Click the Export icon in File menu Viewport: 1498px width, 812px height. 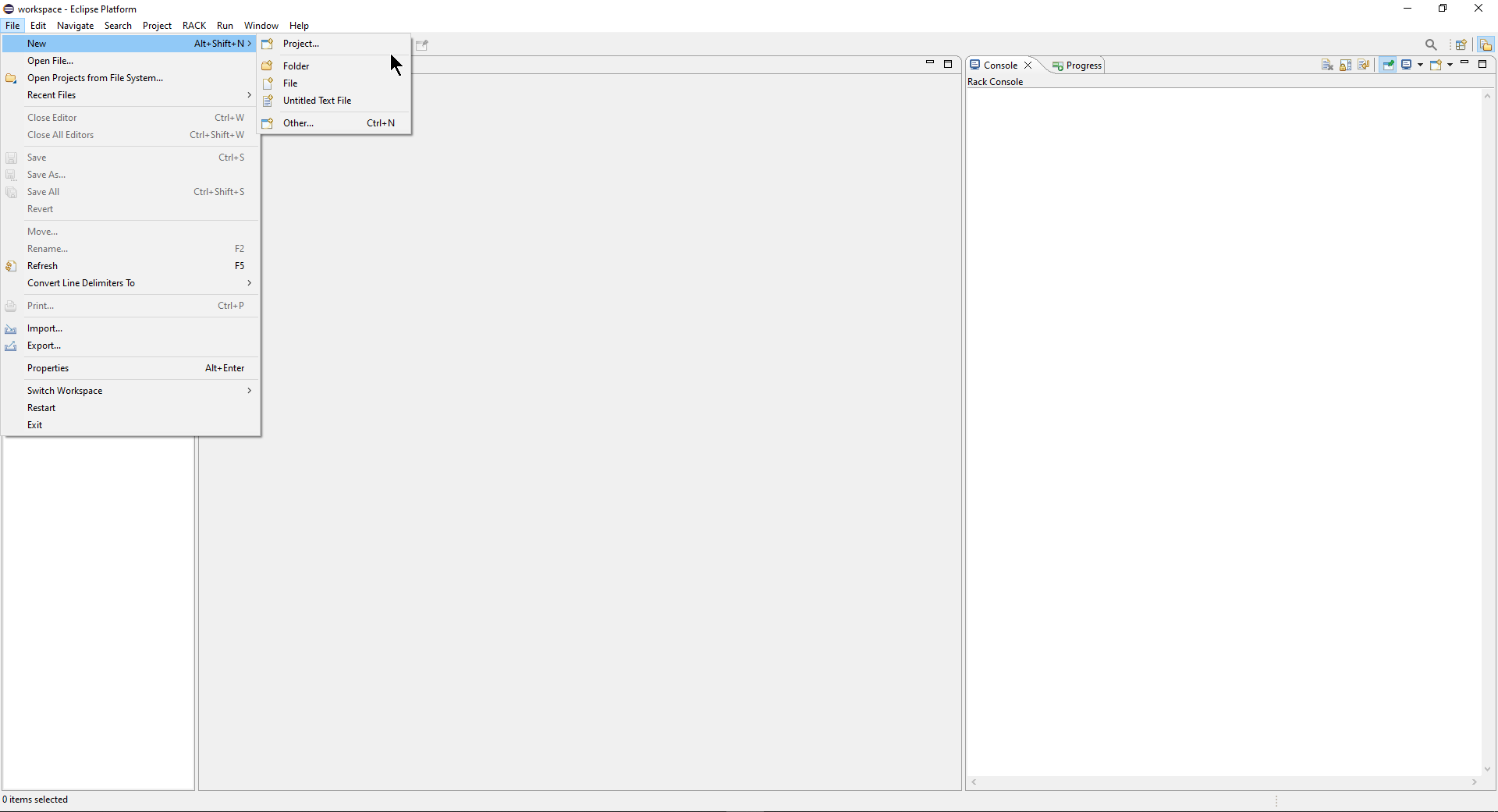[11, 346]
